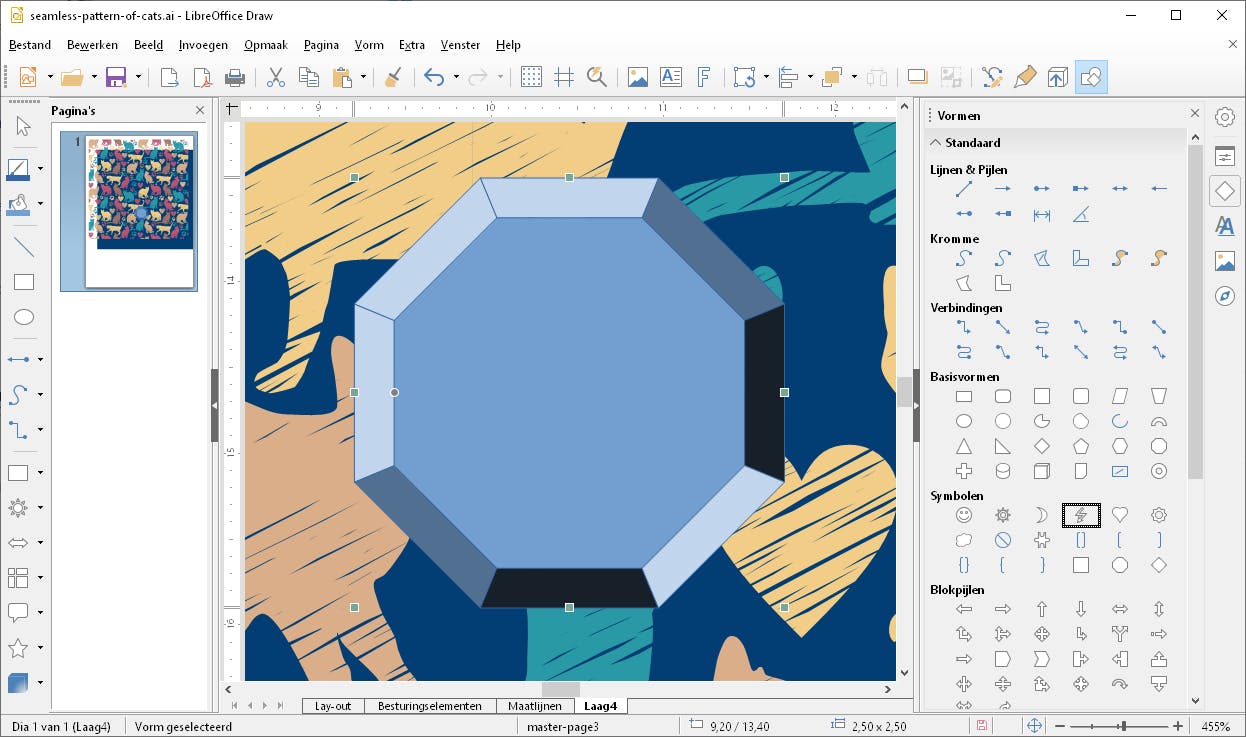
Task: Select the smiley face symbol shape
Action: coord(964,515)
